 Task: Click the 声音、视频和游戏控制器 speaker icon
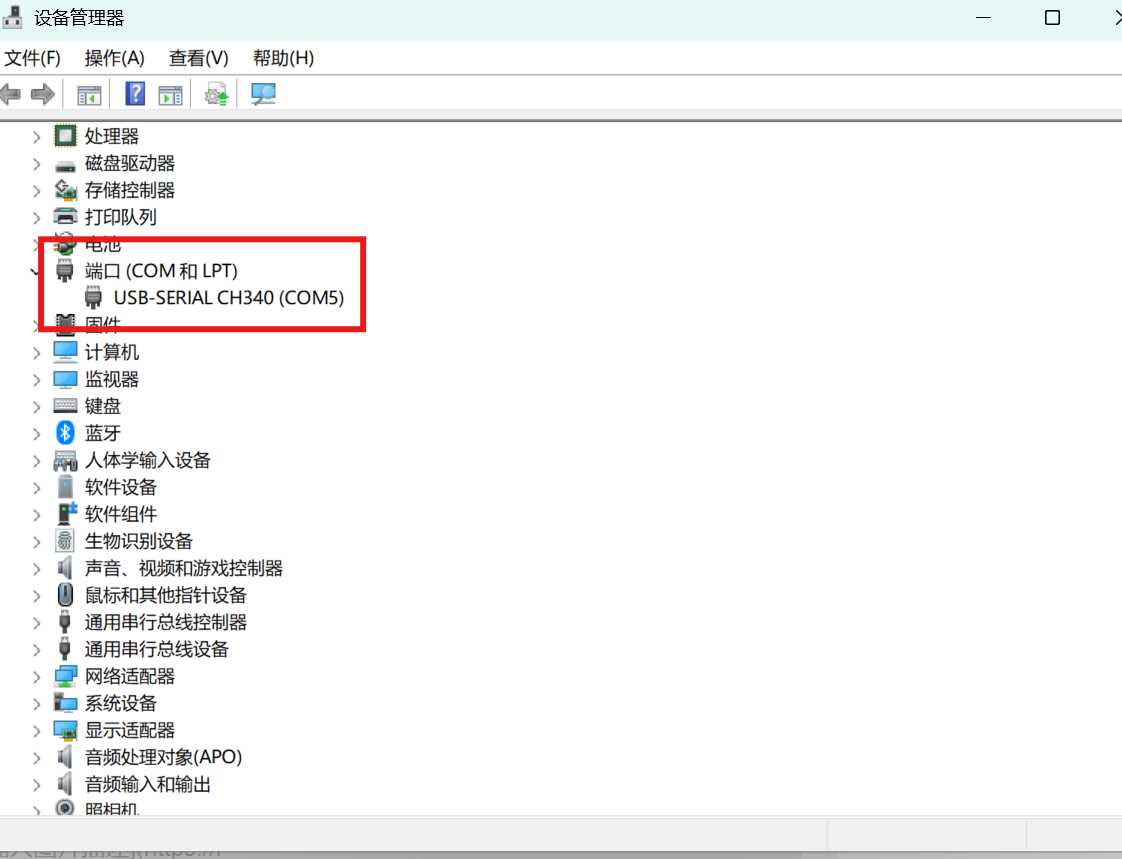65,568
